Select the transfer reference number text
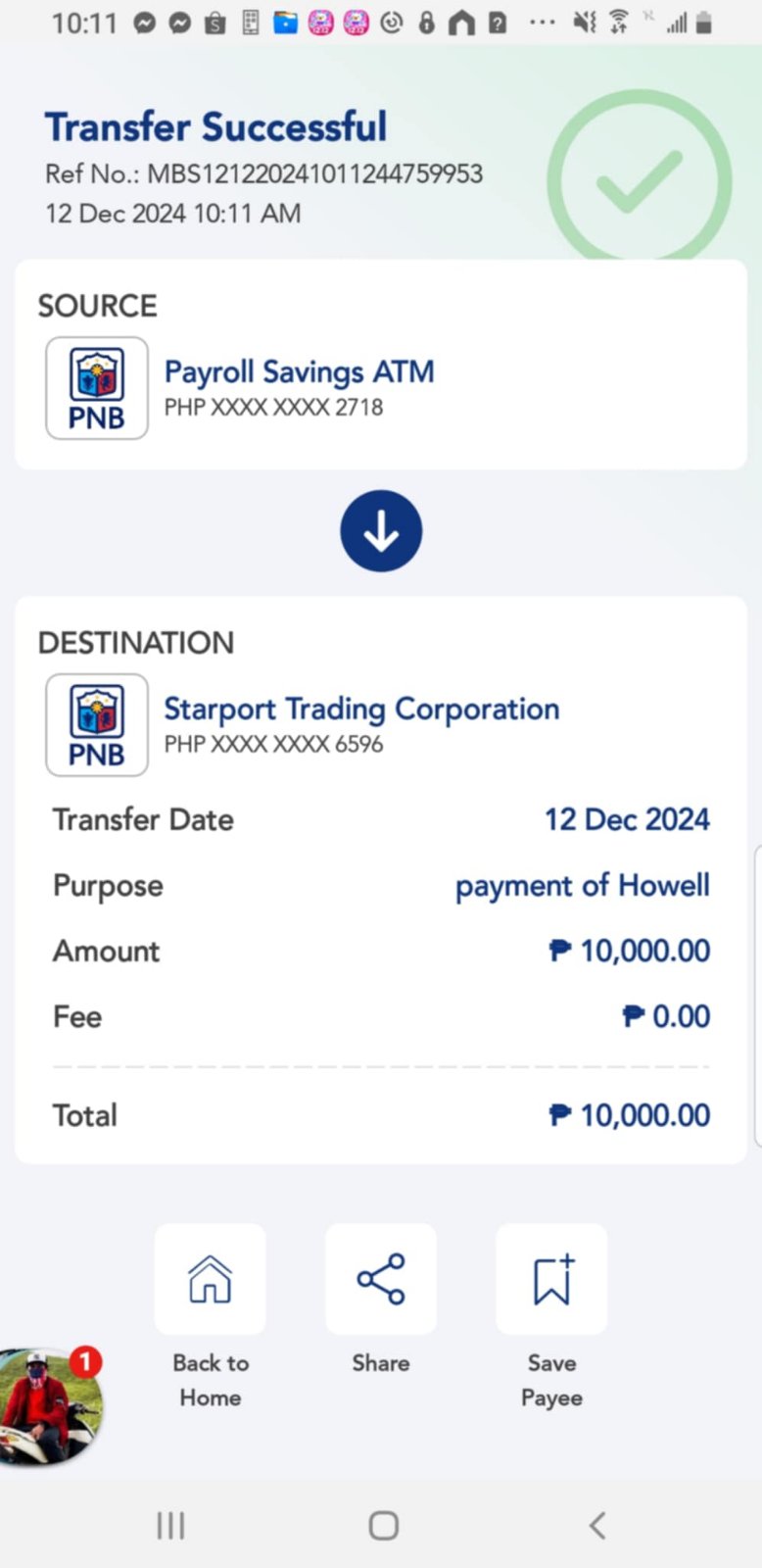The image size is (762, 1568). tap(313, 174)
